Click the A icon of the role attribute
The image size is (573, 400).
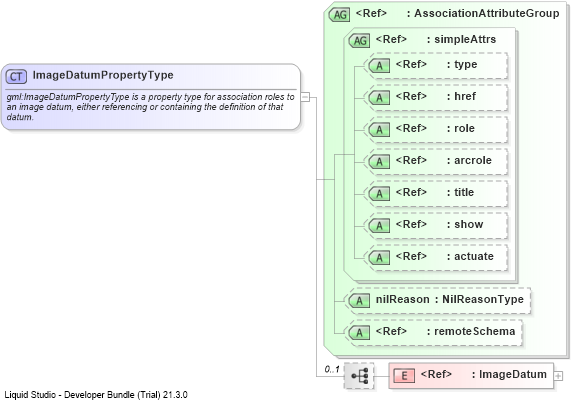pyautogui.click(x=379, y=130)
